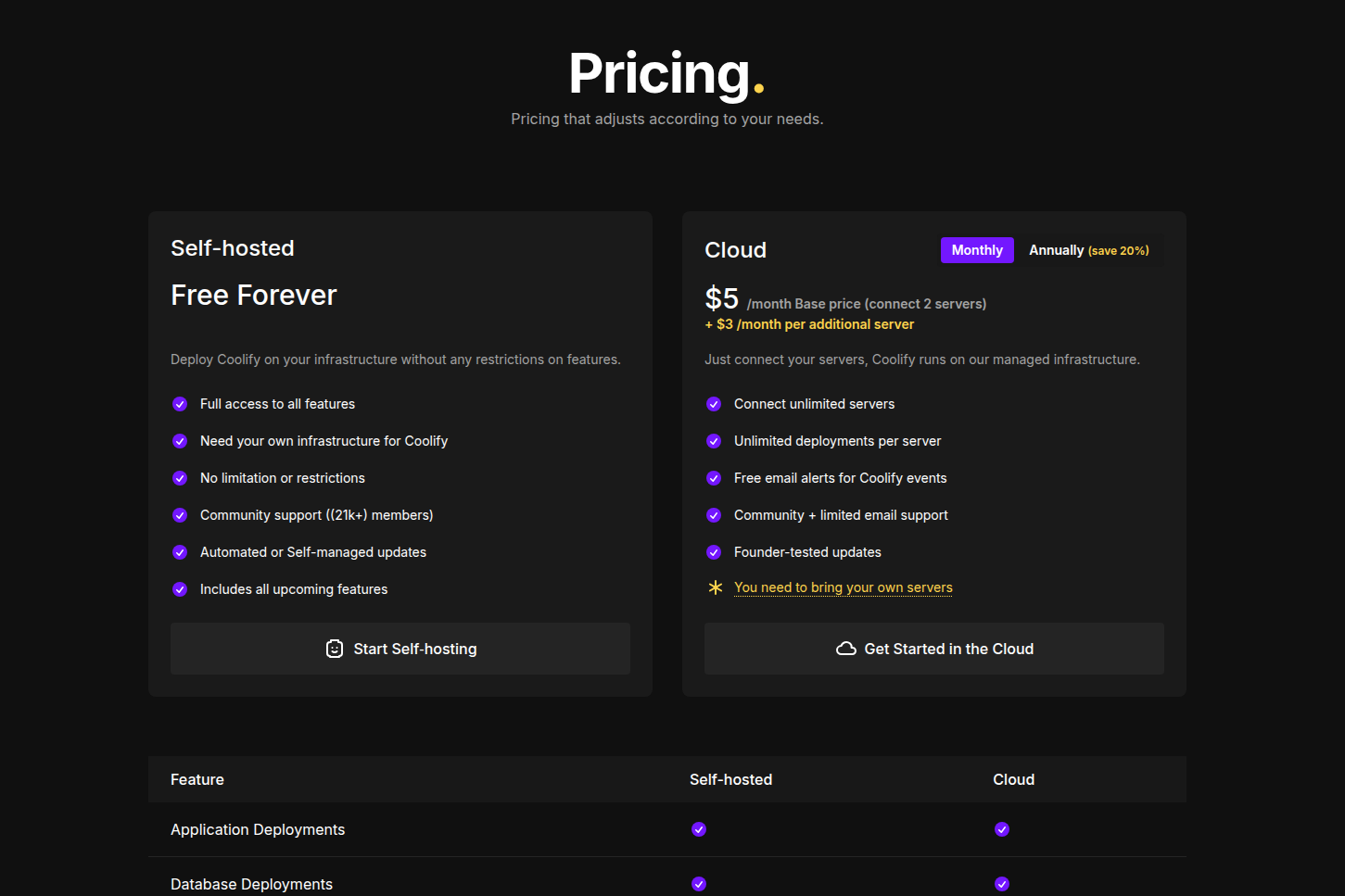The width and height of the screenshot is (1345, 896).
Task: Click the Self-hosted column header in table
Action: click(x=731, y=779)
